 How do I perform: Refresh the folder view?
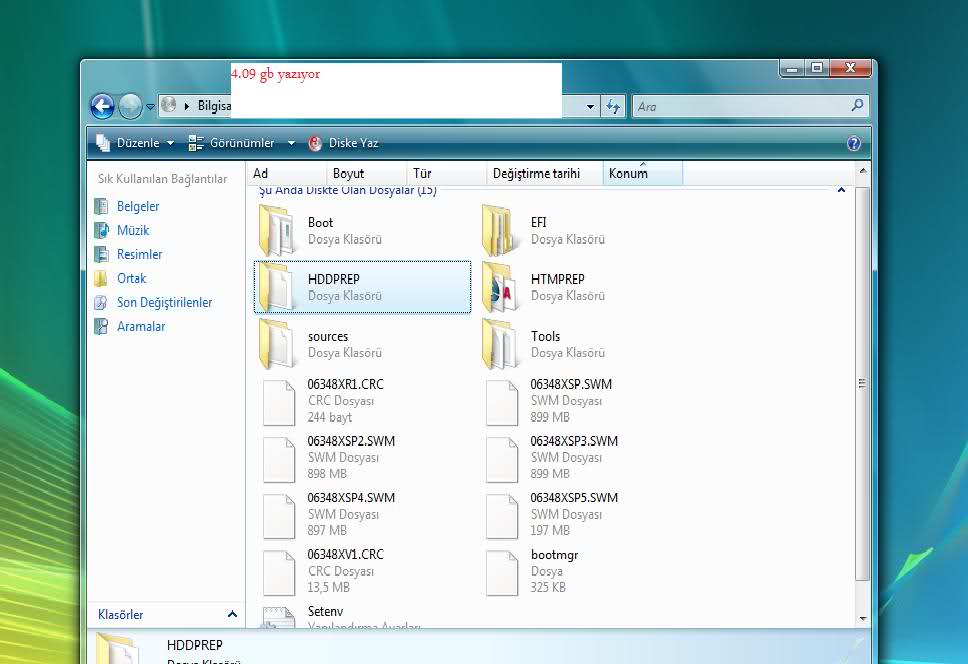point(613,106)
